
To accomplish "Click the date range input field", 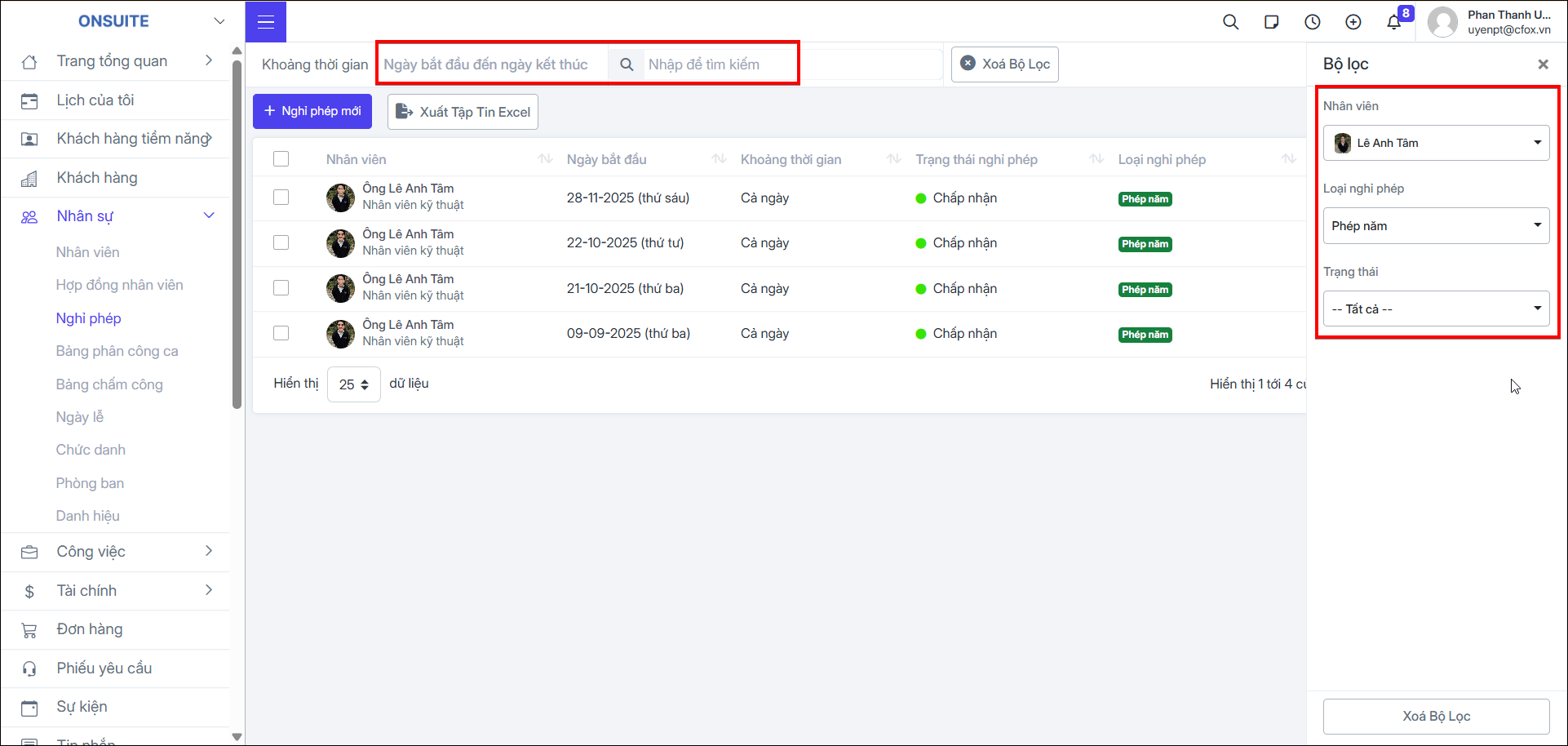I will (x=492, y=64).
